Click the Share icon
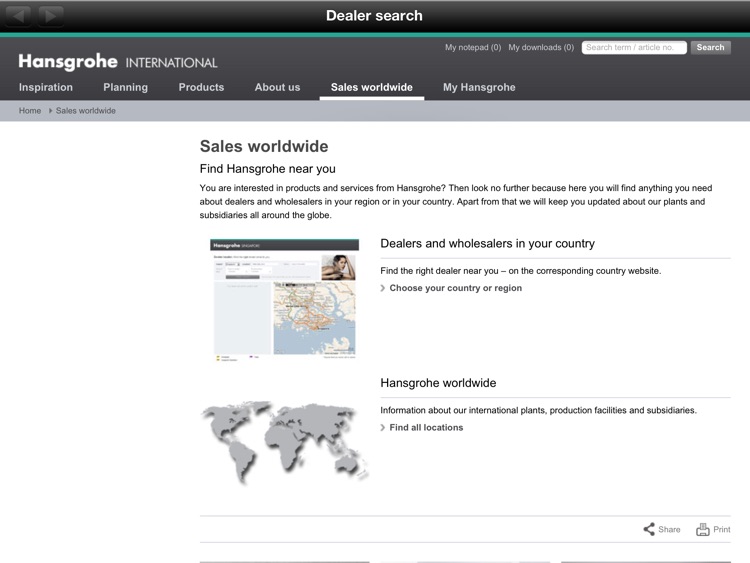This screenshot has width=750, height=563. (649, 529)
